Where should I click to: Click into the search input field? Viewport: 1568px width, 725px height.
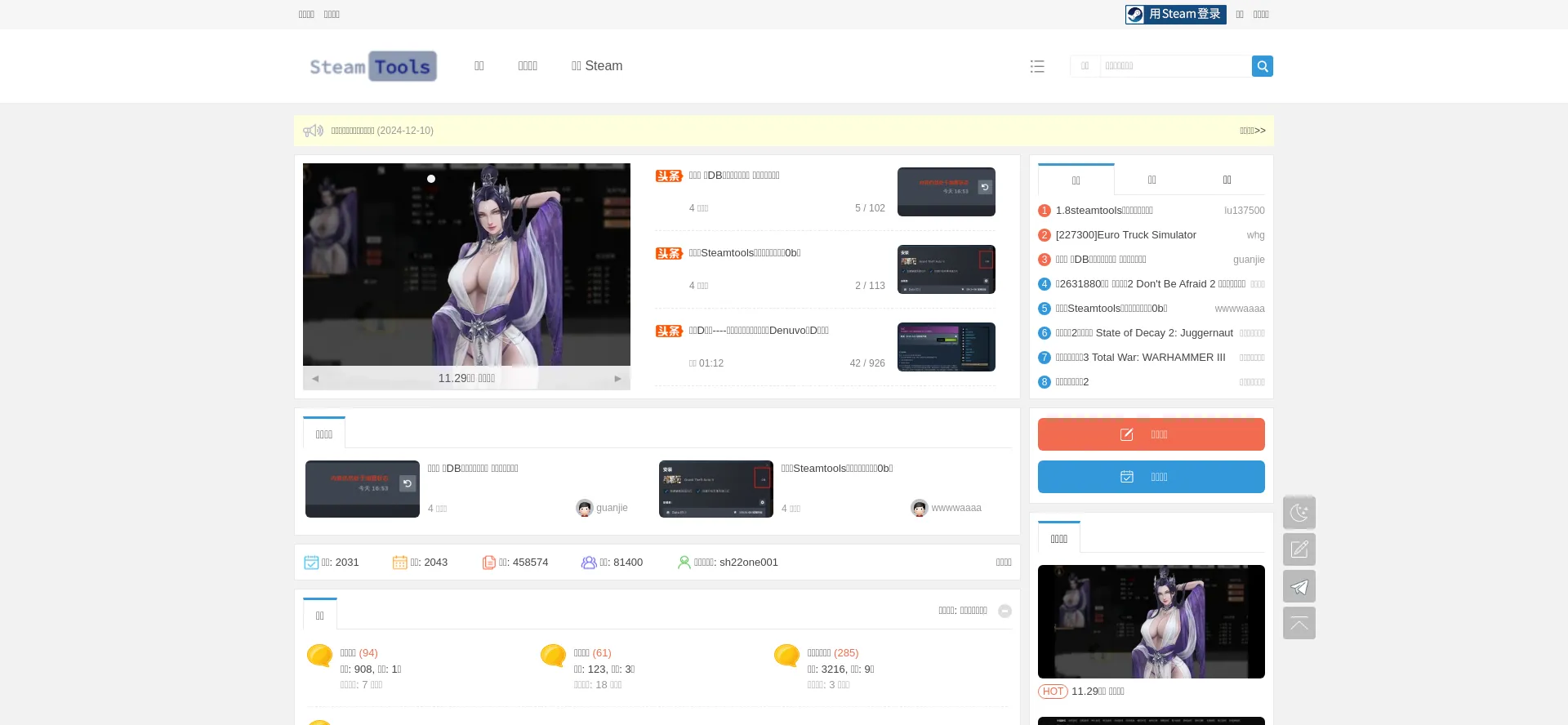click(1174, 66)
